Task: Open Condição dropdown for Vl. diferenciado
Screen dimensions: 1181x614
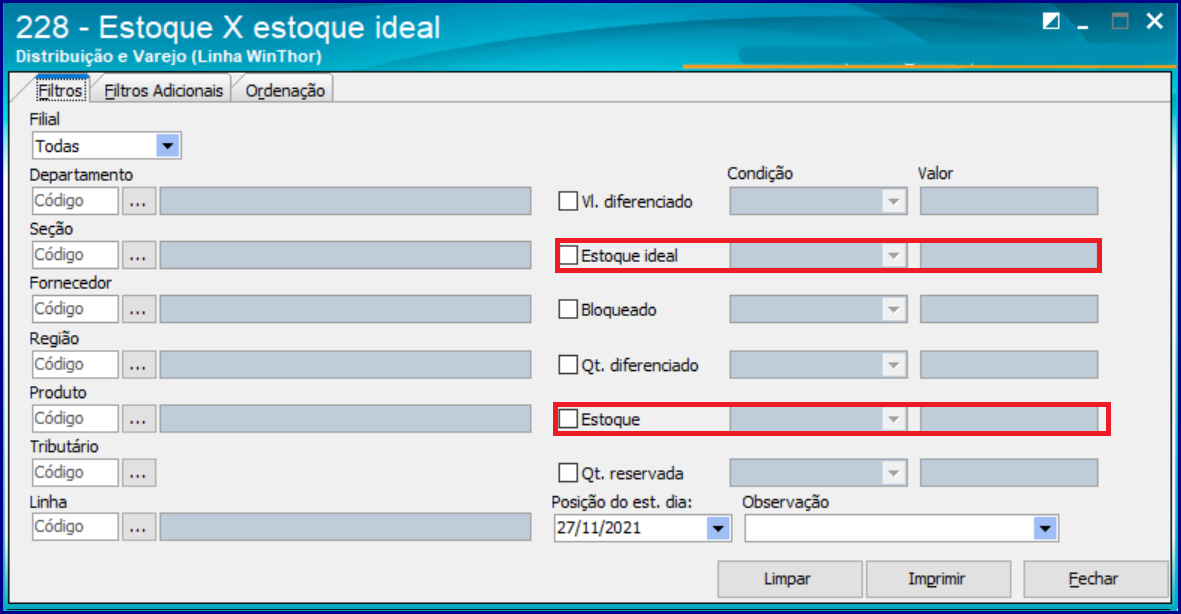Action: (x=893, y=201)
